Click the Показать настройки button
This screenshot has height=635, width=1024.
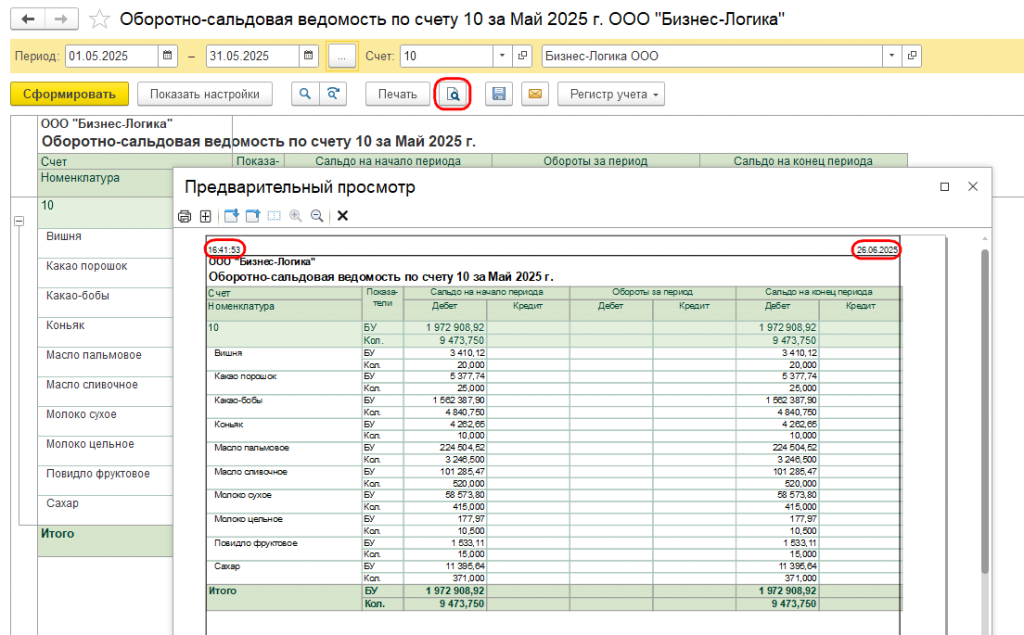(x=204, y=94)
